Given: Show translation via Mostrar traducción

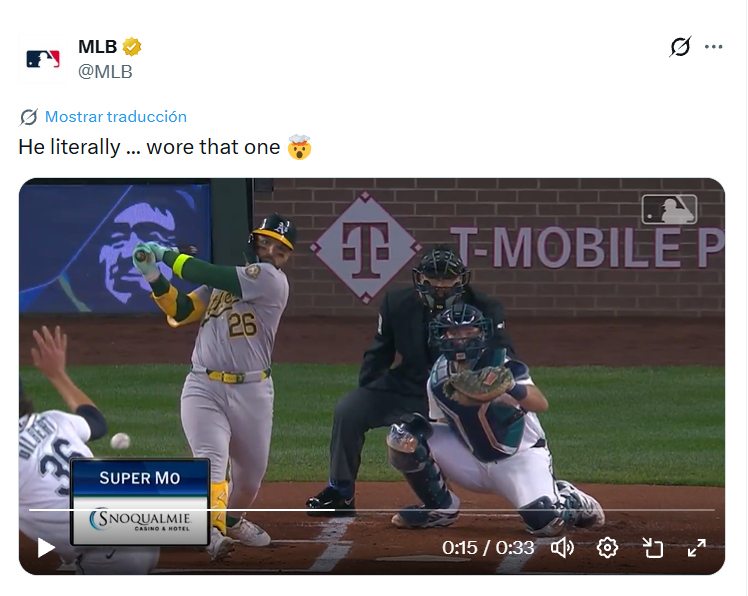Looking at the screenshot, I should click(115, 117).
